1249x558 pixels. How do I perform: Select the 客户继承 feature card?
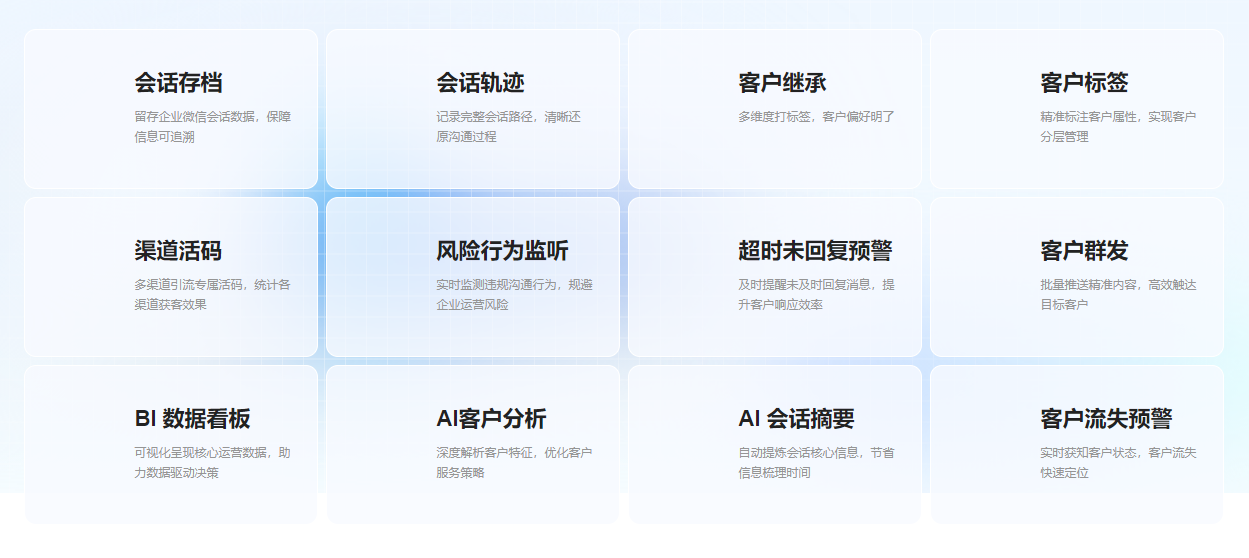click(x=782, y=83)
